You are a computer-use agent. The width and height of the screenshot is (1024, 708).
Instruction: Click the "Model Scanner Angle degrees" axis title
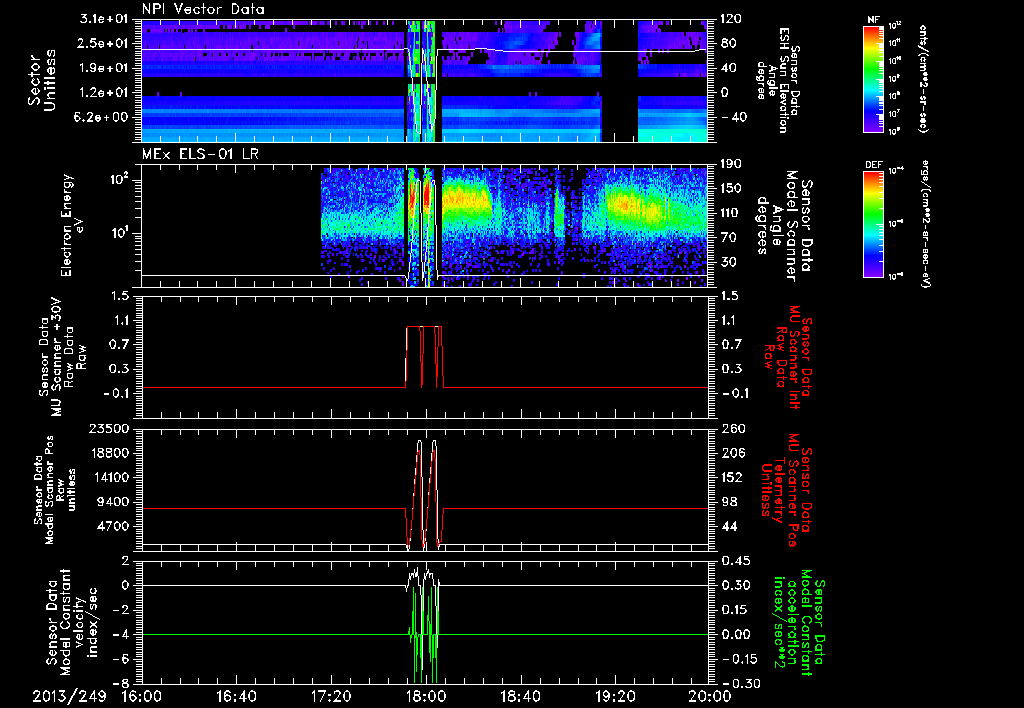[784, 226]
